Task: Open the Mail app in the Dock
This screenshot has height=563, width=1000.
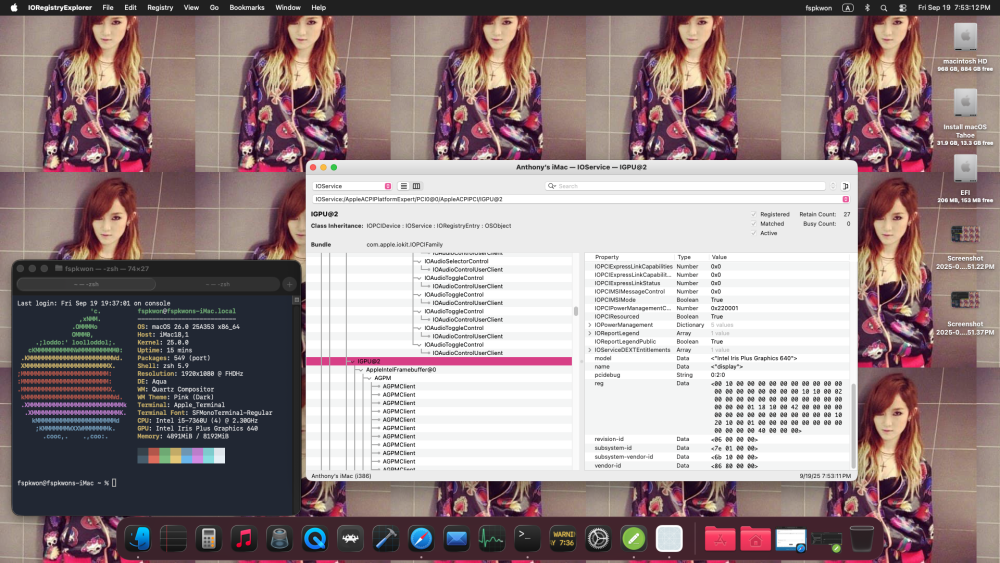Action: click(457, 539)
